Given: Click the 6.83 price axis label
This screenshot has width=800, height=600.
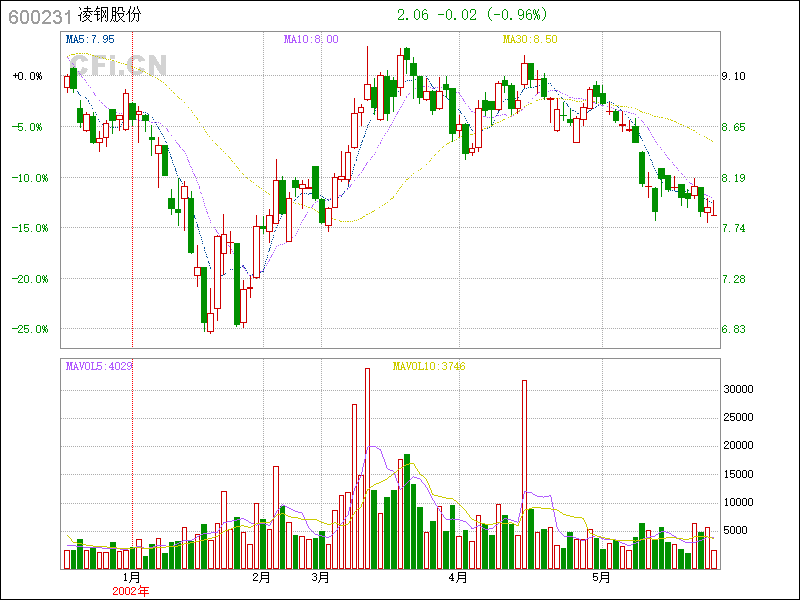Looking at the screenshot, I should [733, 329].
